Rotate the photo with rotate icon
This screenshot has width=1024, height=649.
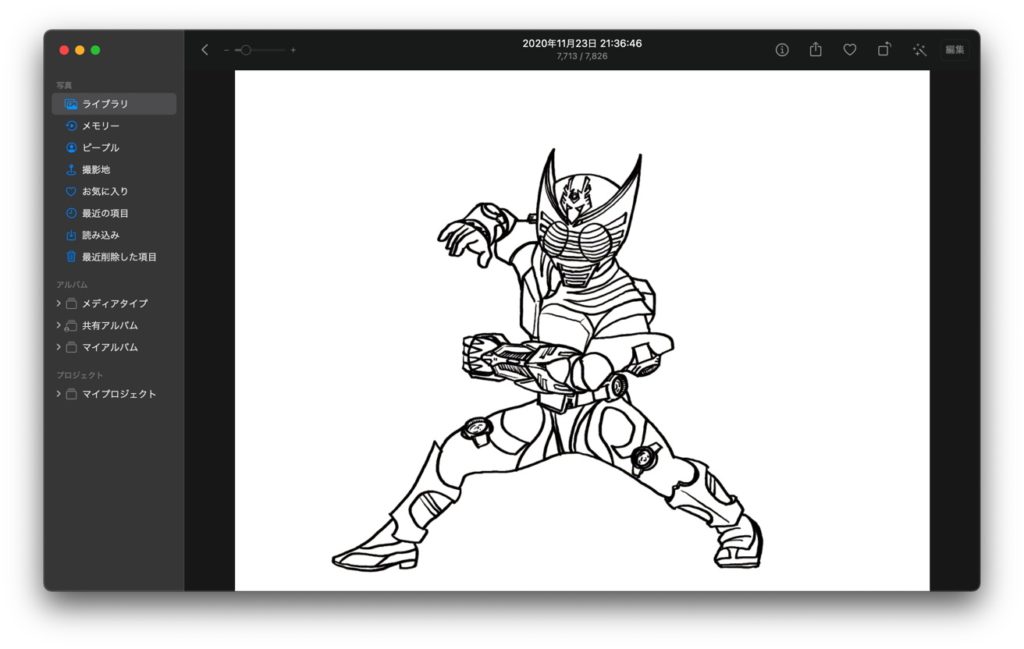[x=884, y=49]
